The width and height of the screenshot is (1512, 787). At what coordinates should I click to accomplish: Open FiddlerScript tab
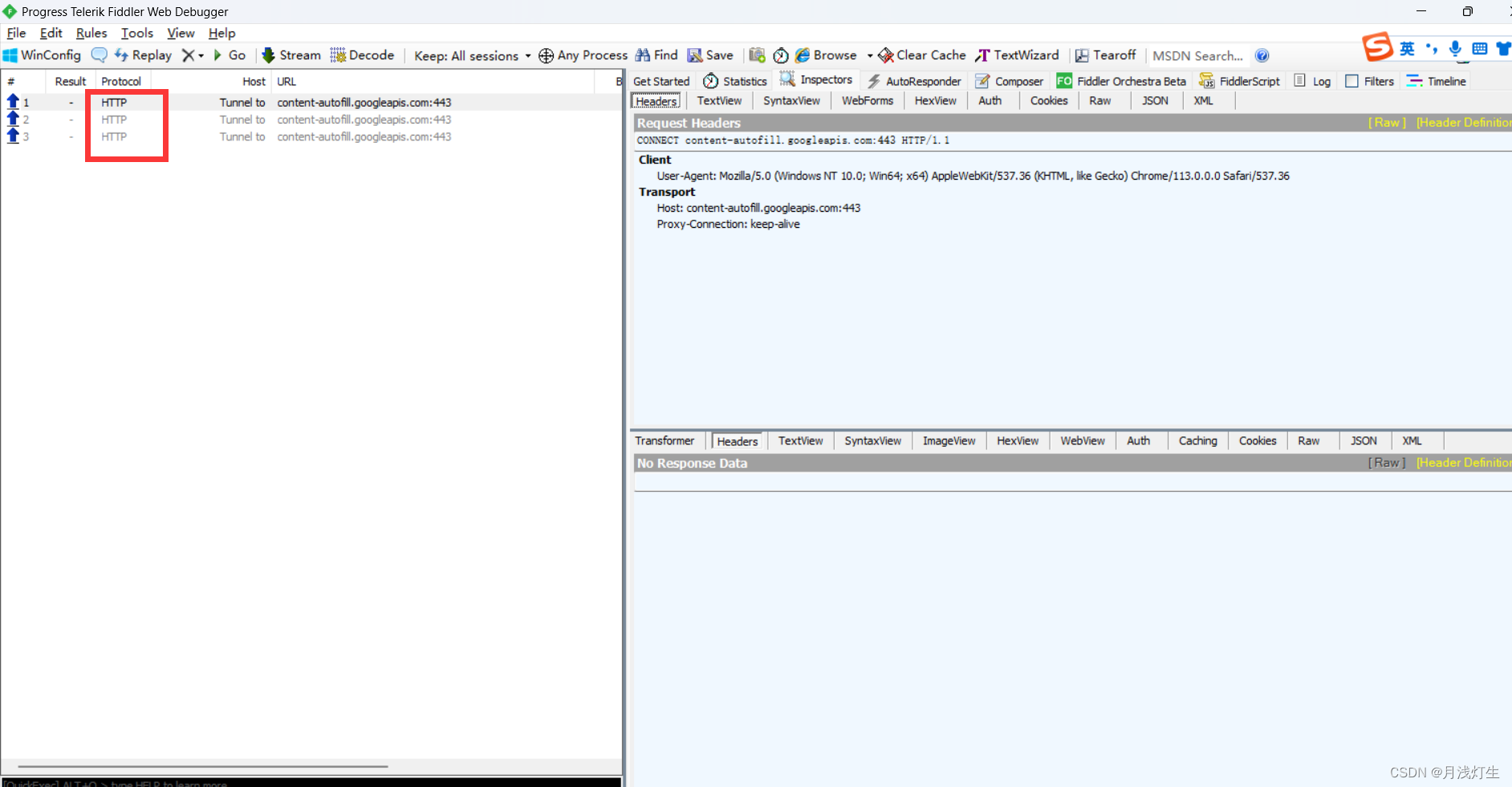[1239, 81]
